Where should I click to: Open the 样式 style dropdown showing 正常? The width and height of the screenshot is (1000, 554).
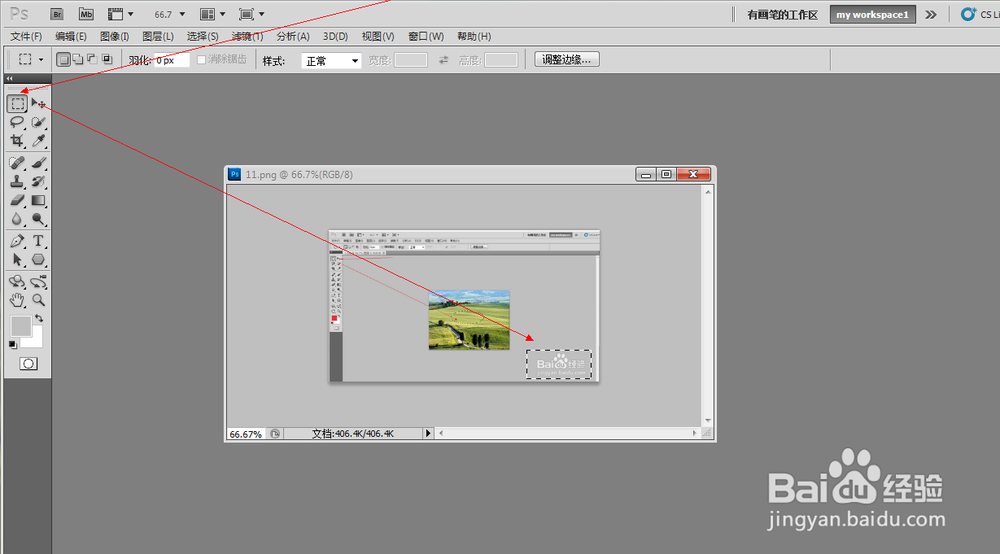[x=332, y=61]
